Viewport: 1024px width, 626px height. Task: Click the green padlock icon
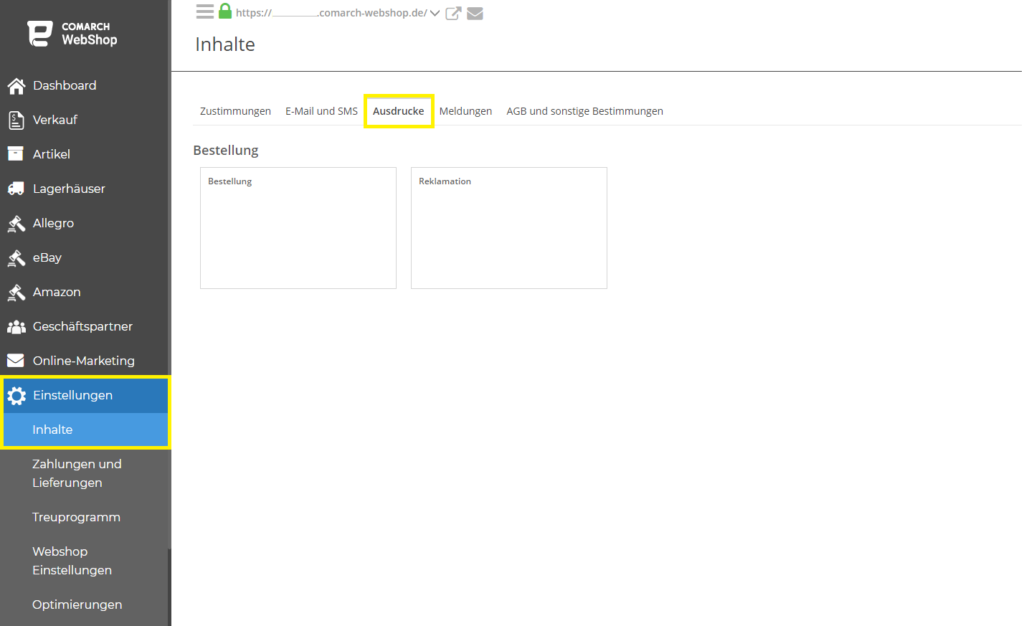pos(225,11)
